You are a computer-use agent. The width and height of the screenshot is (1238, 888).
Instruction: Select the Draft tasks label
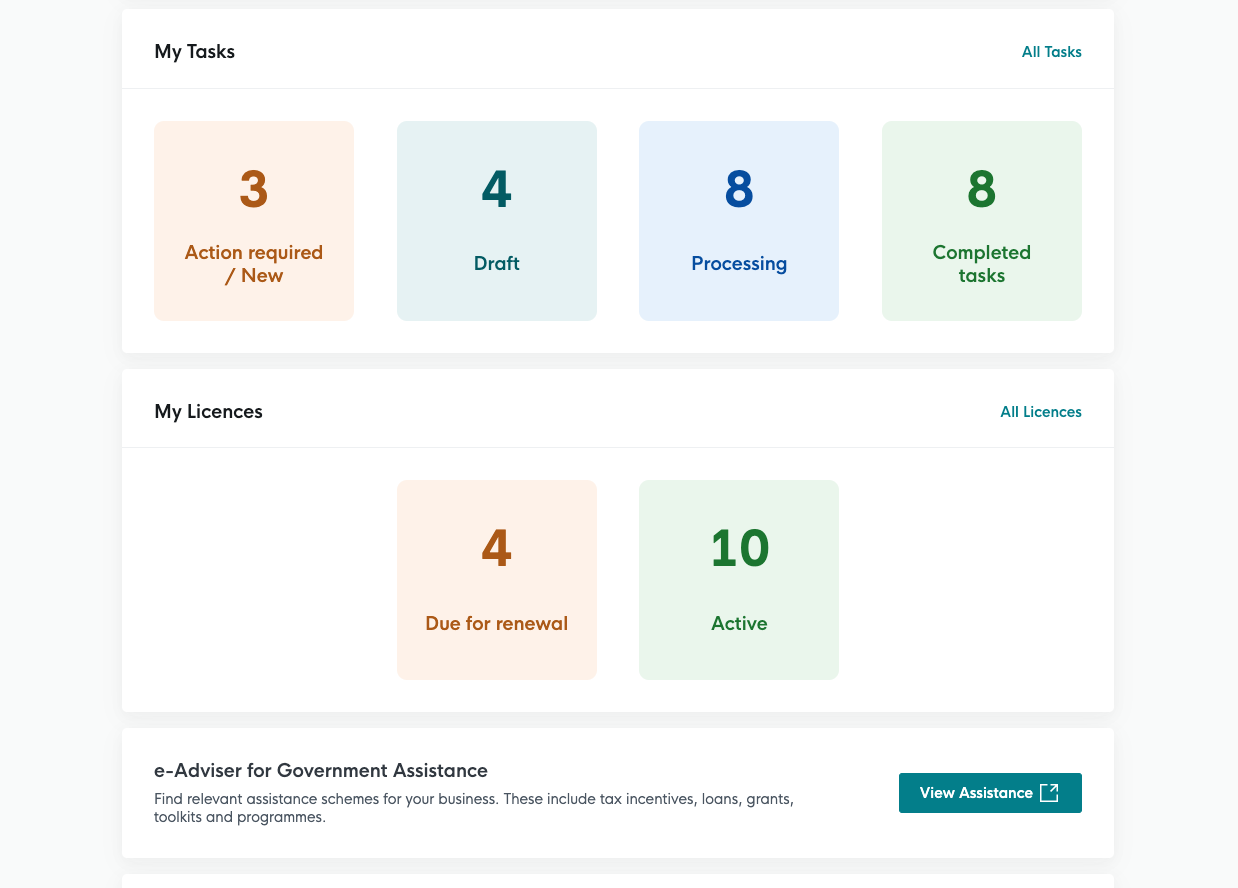(497, 264)
